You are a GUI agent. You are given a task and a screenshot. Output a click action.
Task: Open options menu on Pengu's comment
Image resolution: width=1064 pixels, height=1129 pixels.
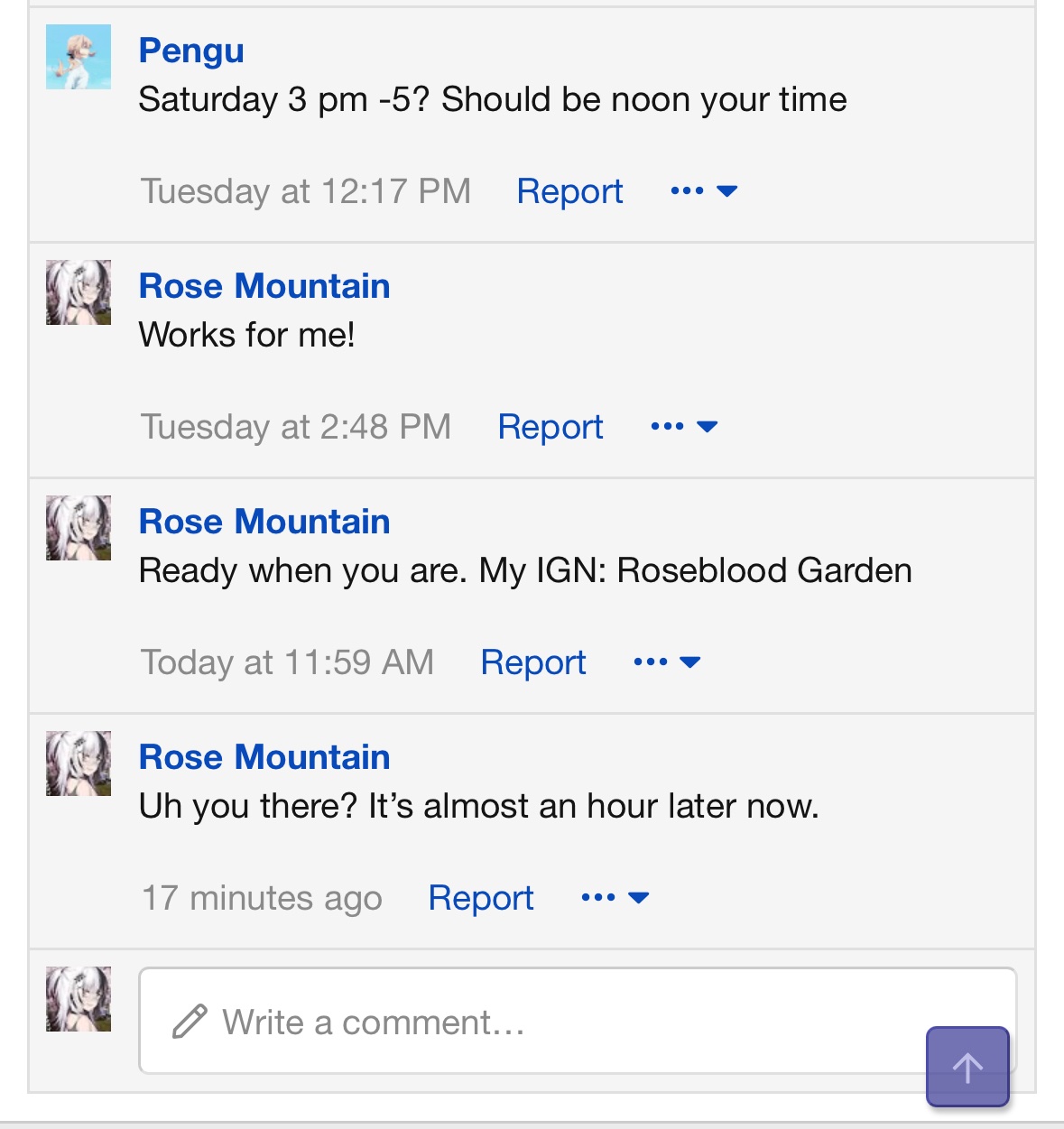[x=704, y=191]
